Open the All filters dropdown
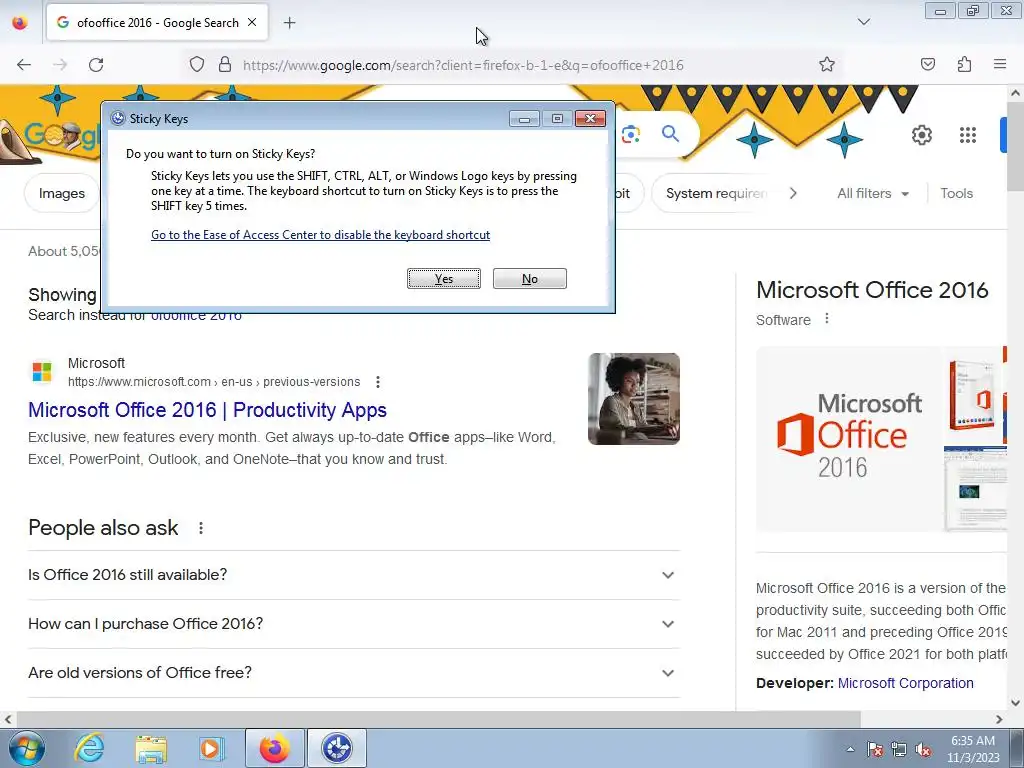Screen dimensions: 1024x768 (x=873, y=193)
